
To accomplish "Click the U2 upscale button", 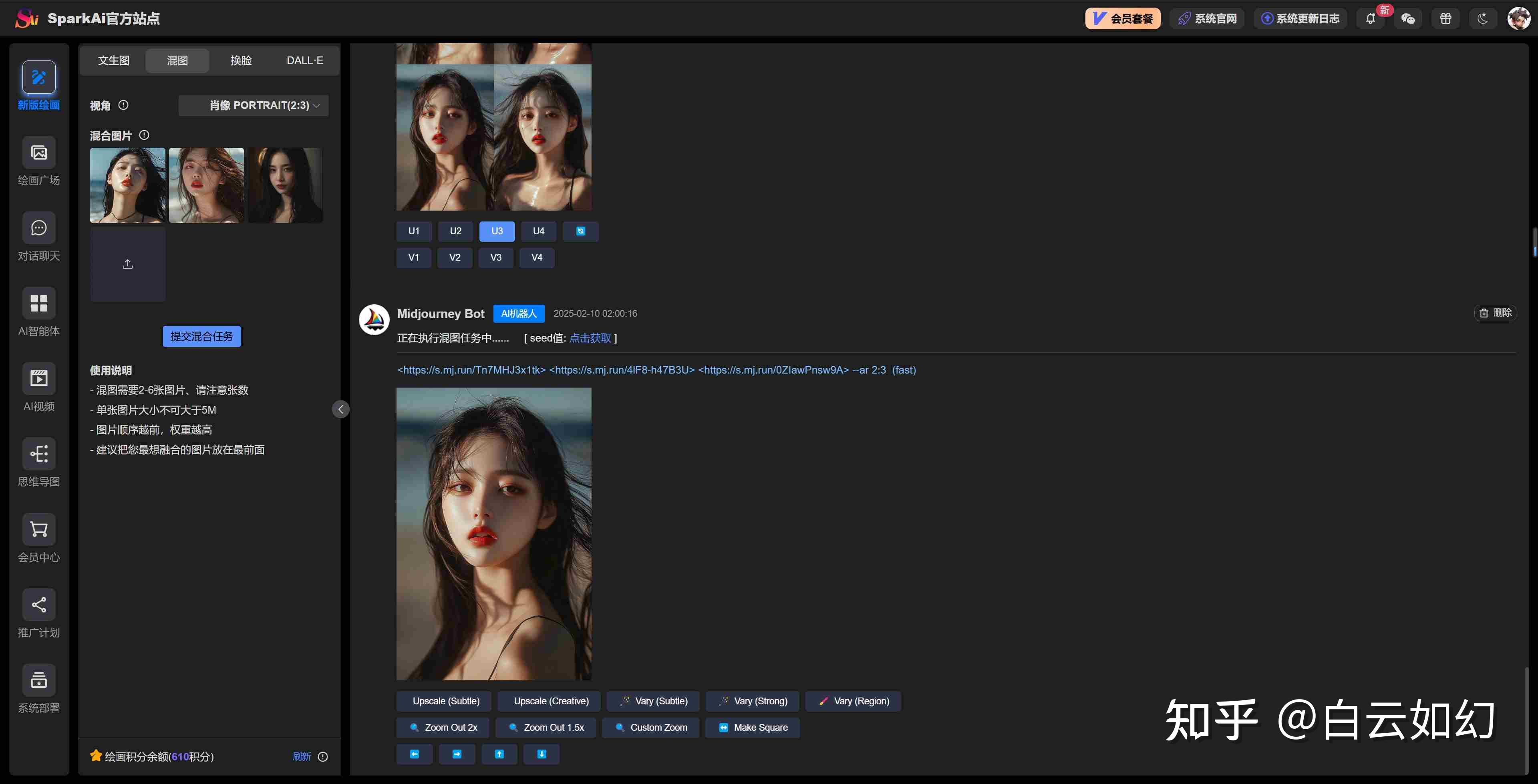I will coord(455,231).
